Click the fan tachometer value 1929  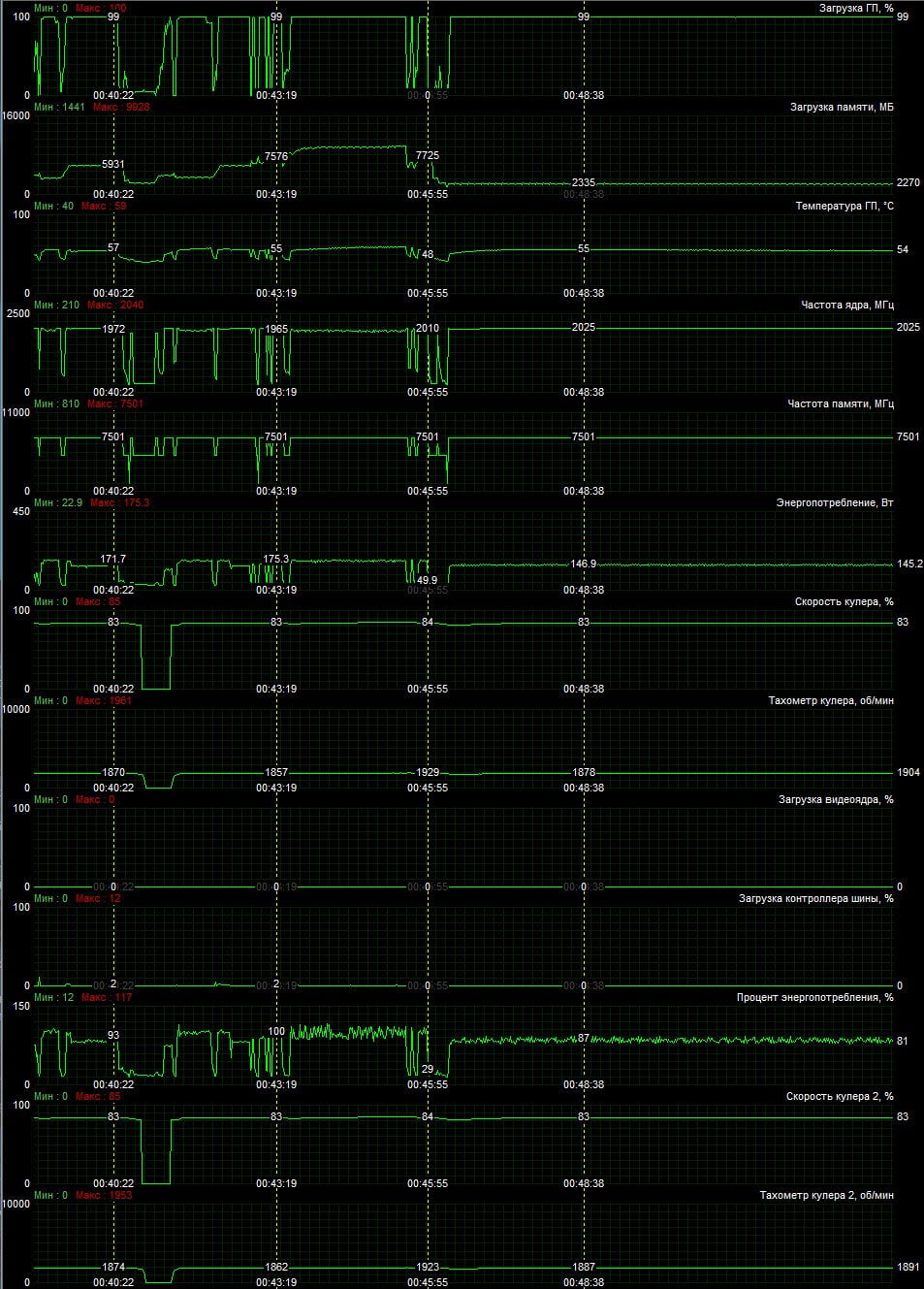[x=428, y=772]
